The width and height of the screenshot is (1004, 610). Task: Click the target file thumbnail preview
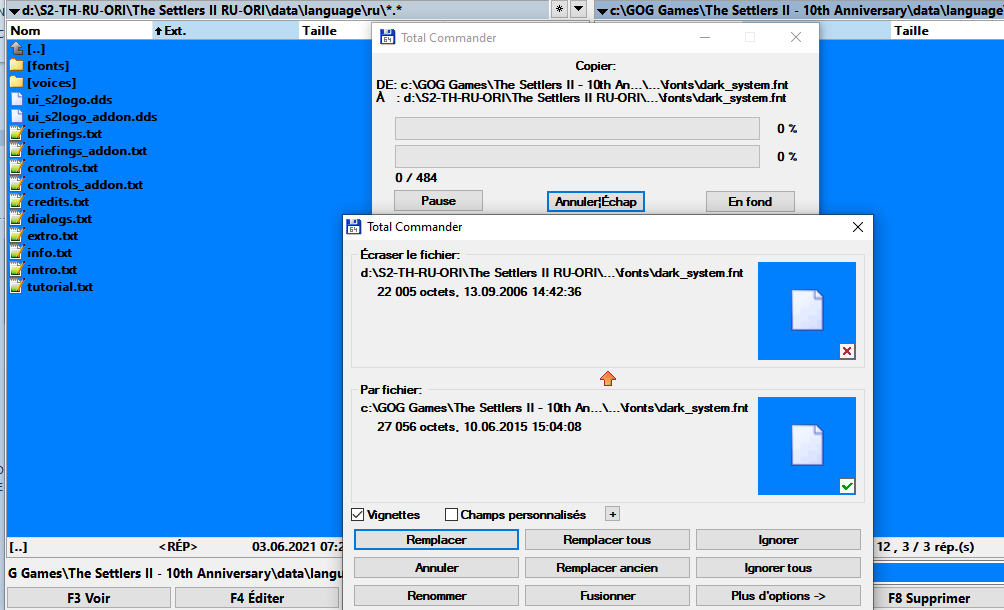pyautogui.click(x=807, y=310)
